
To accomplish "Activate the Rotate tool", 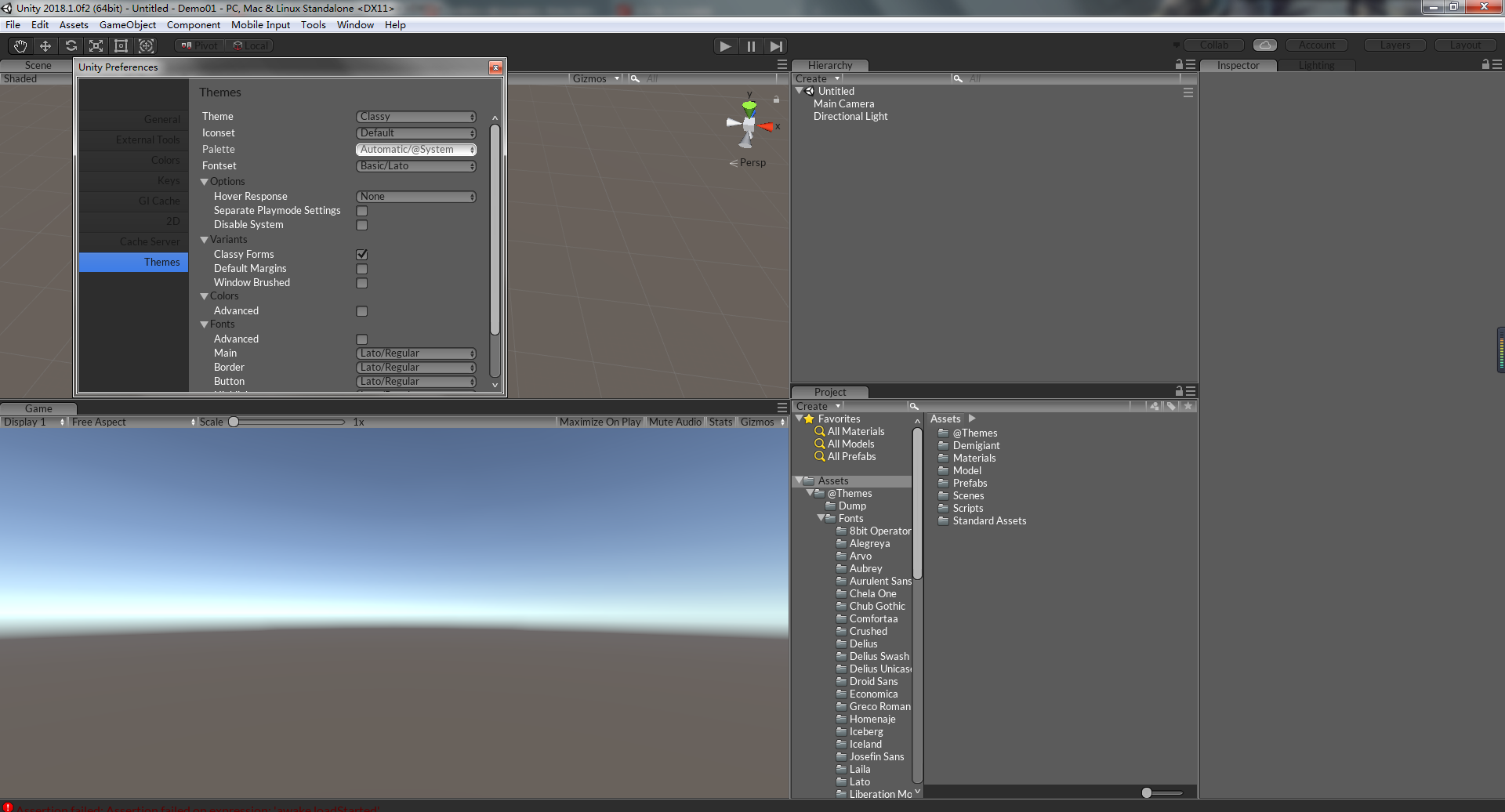I will tap(71, 45).
